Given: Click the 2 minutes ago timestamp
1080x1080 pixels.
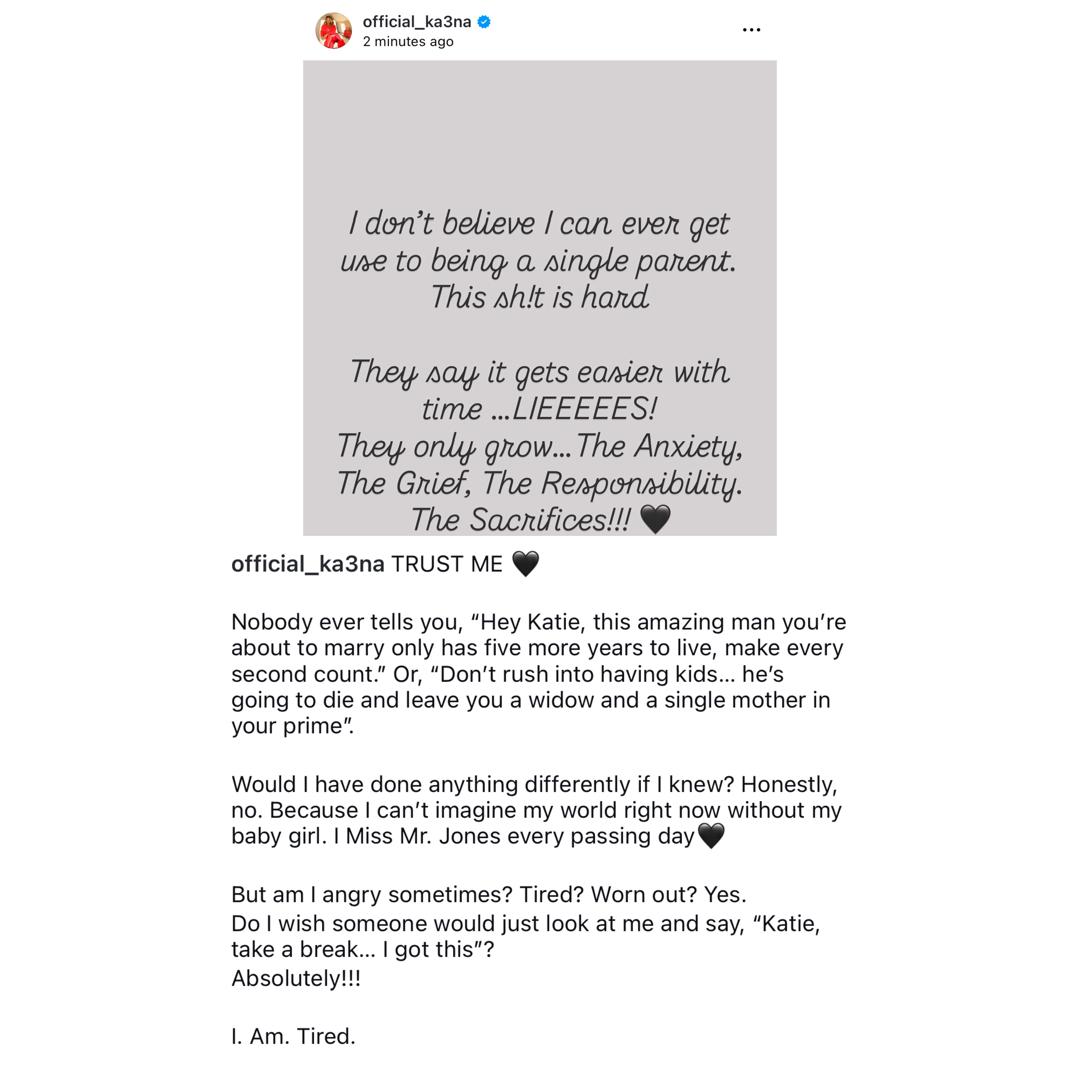Looking at the screenshot, I should [x=408, y=42].
